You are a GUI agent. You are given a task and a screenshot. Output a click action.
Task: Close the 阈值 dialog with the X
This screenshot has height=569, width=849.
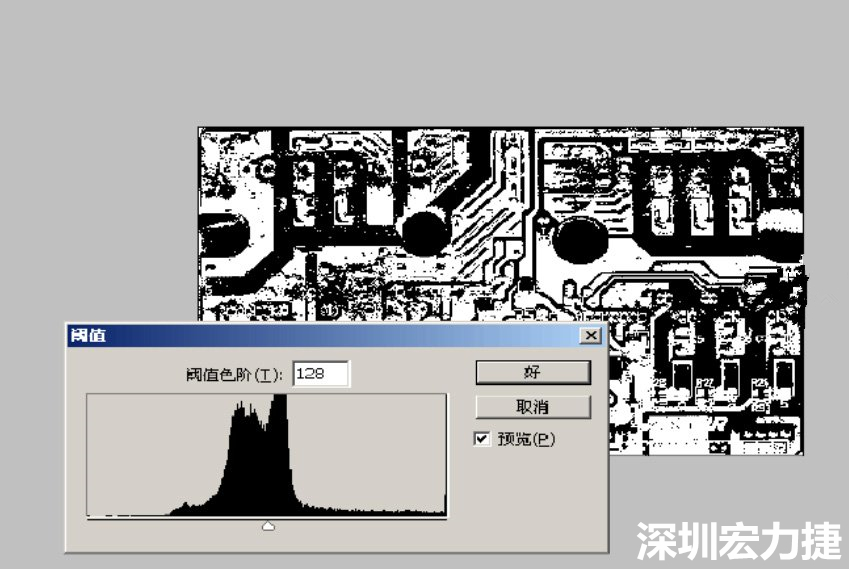(591, 335)
